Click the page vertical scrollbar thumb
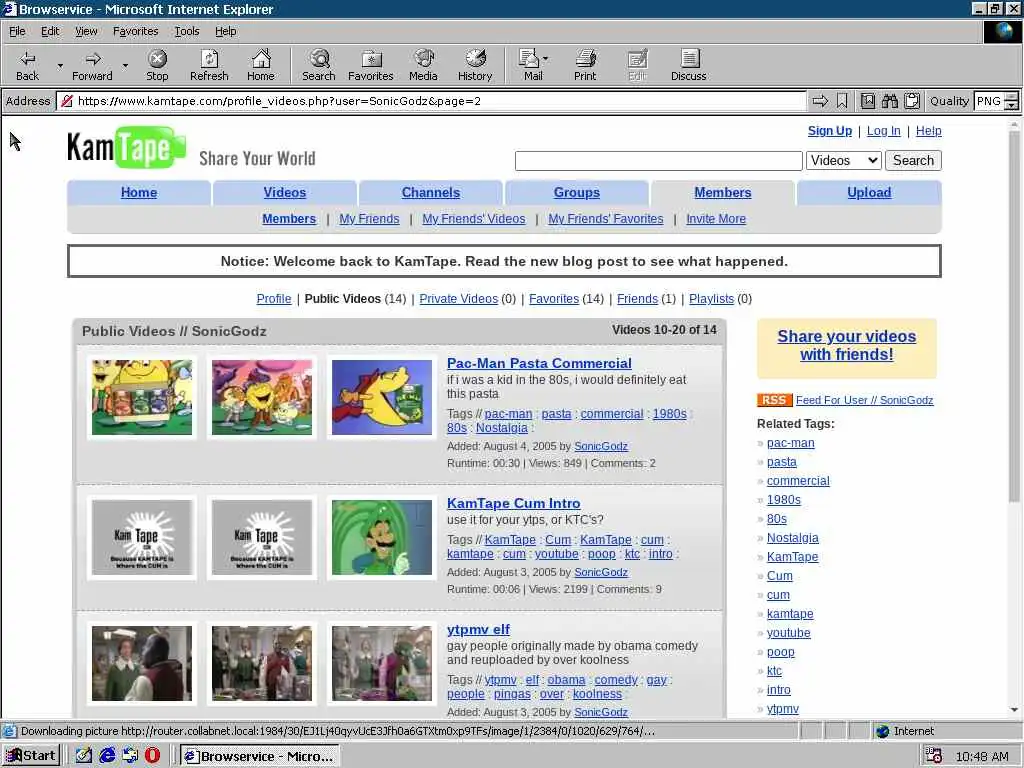1024x768 pixels. click(1014, 317)
